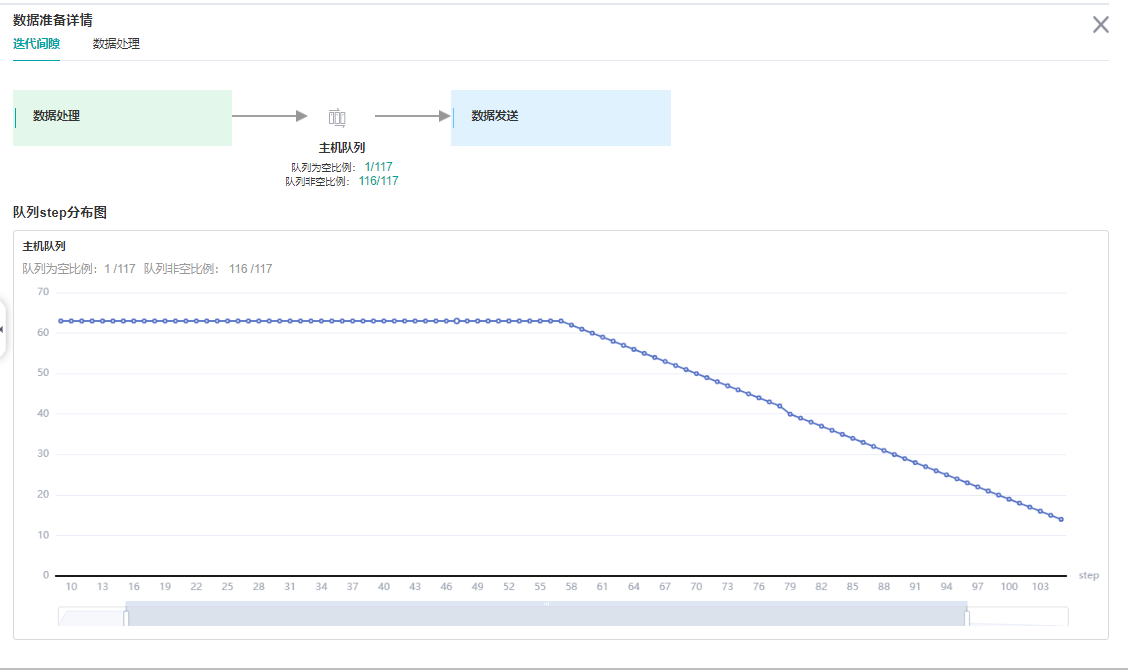Select the green 数据处理 stage box

click(x=122, y=117)
